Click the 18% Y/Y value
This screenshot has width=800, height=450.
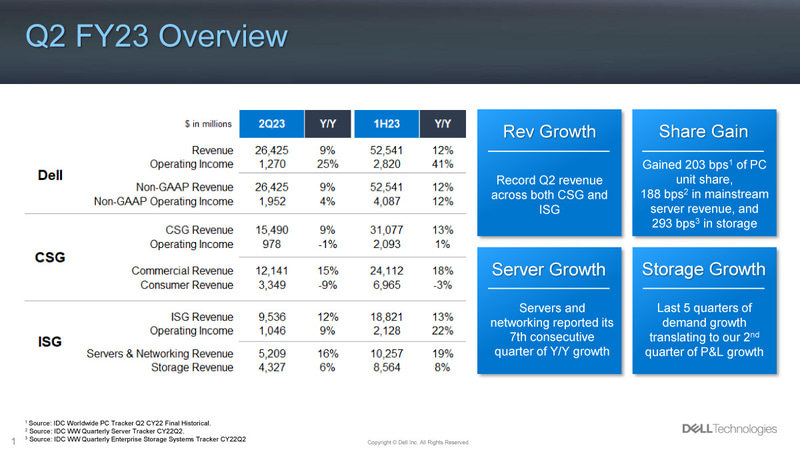(442, 271)
